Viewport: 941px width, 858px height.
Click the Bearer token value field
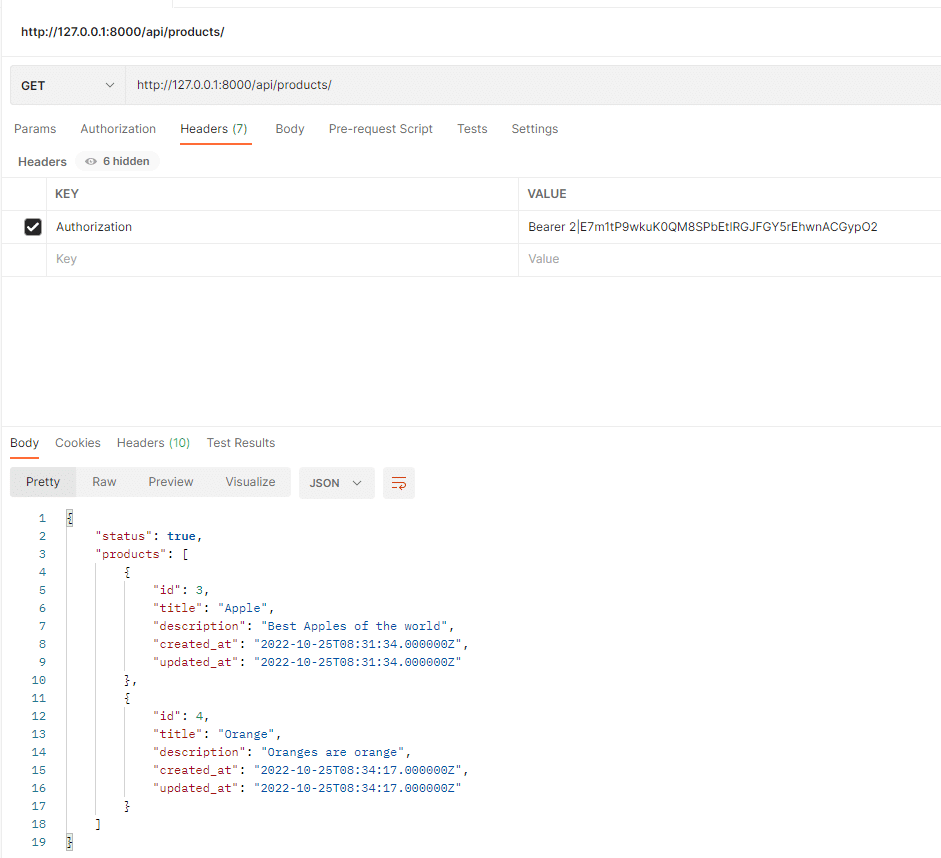click(702, 227)
